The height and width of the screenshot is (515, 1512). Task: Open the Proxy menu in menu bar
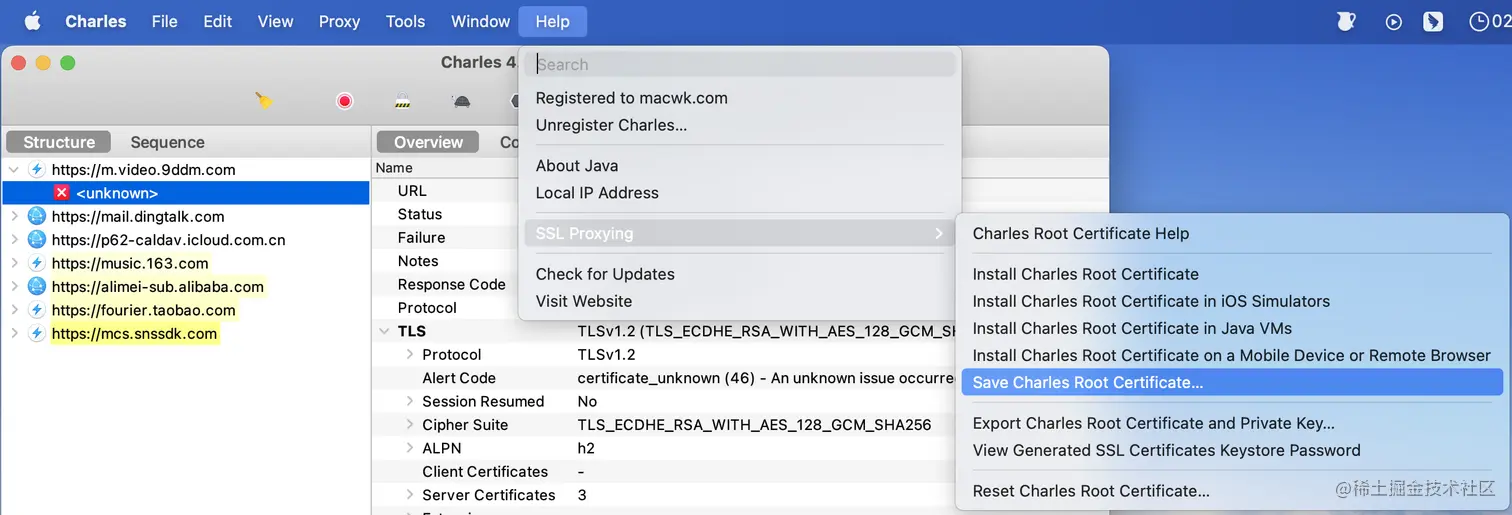tap(339, 21)
